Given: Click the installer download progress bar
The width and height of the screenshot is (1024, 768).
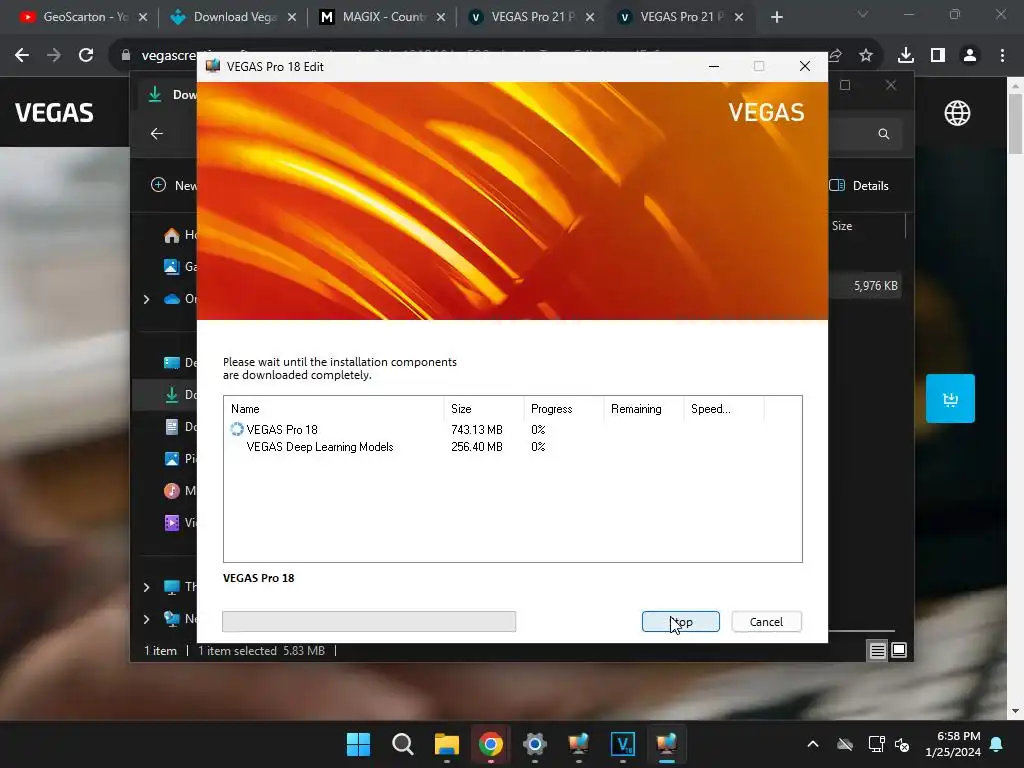Looking at the screenshot, I should (369, 622).
